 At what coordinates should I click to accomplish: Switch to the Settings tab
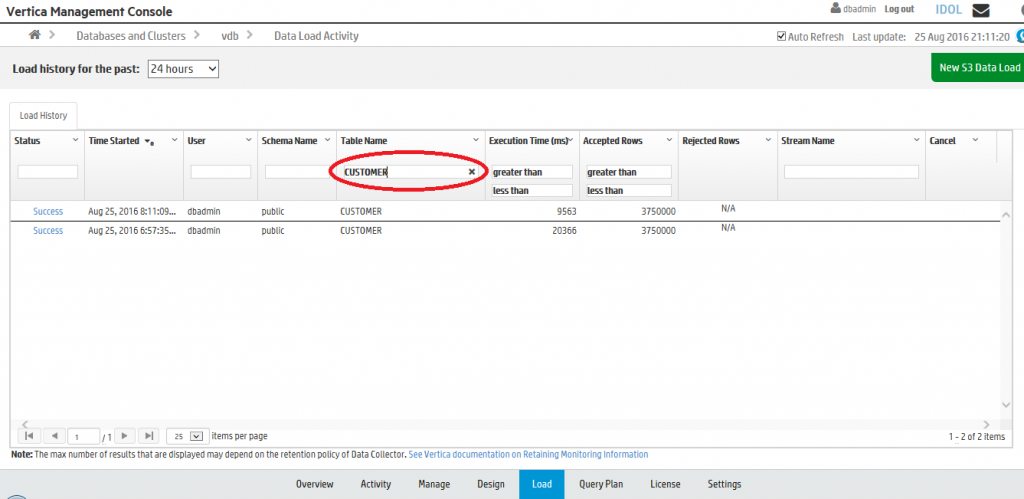click(724, 484)
